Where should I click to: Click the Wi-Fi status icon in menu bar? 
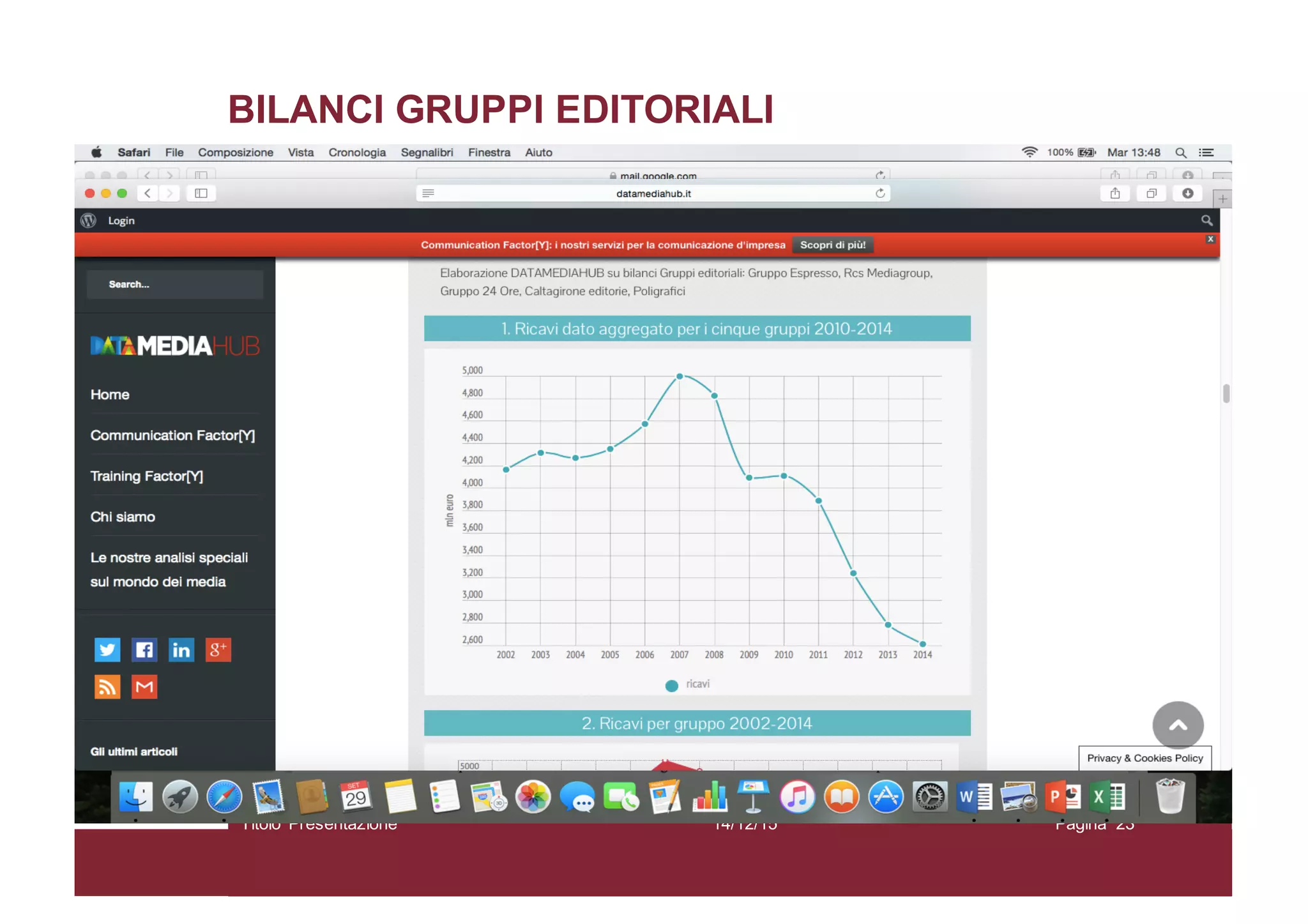click(x=1030, y=152)
